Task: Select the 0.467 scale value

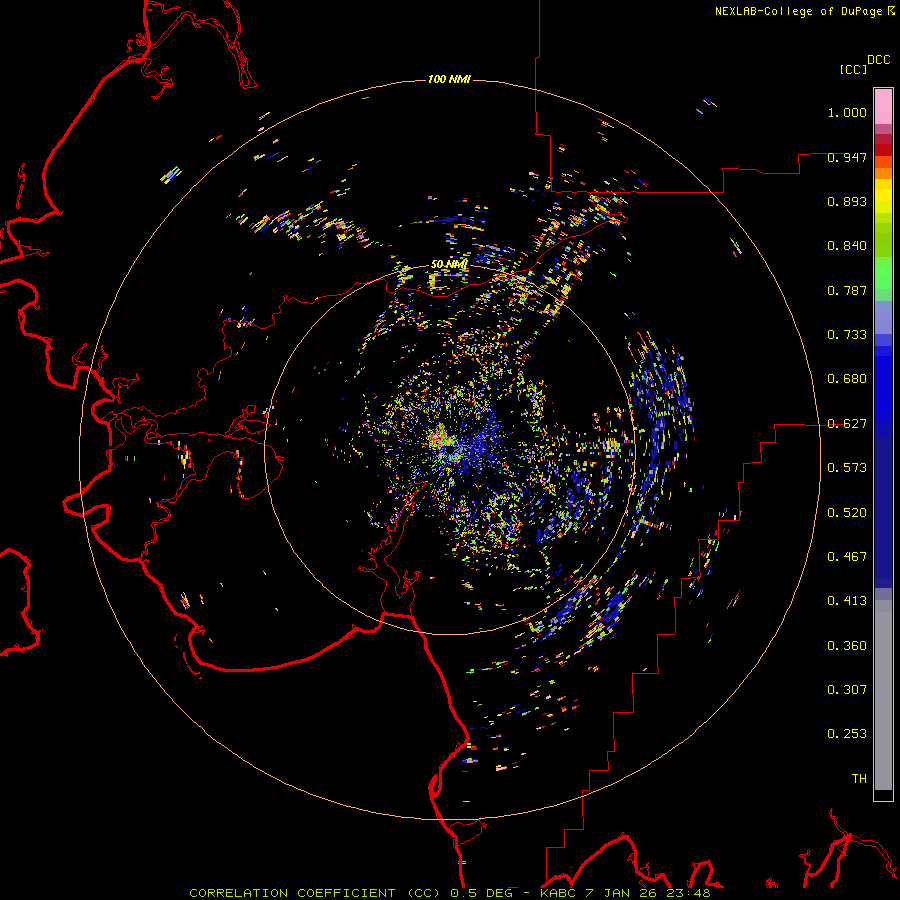Action: pyautogui.click(x=847, y=557)
